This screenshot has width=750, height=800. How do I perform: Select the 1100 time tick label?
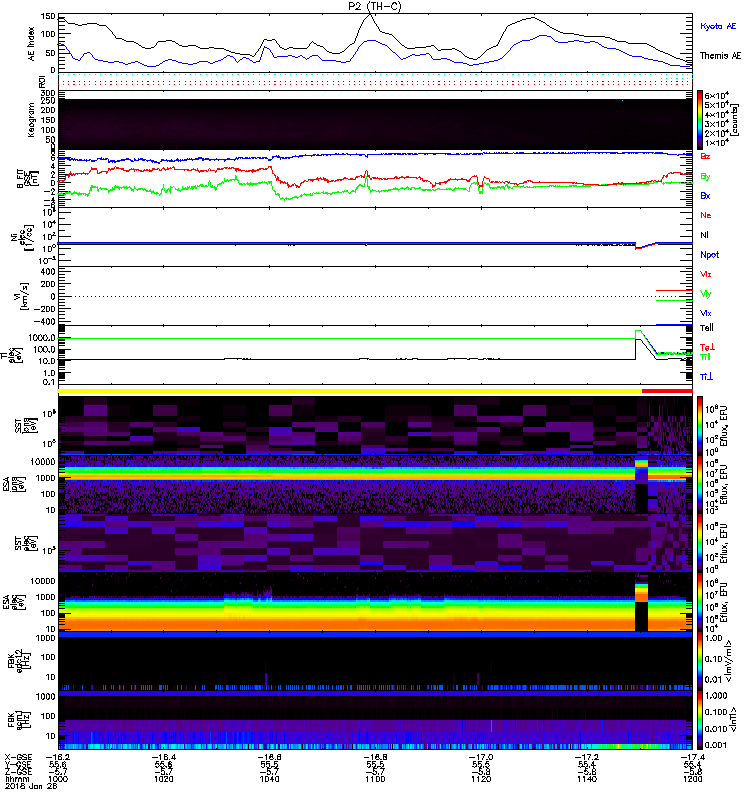(x=375, y=779)
